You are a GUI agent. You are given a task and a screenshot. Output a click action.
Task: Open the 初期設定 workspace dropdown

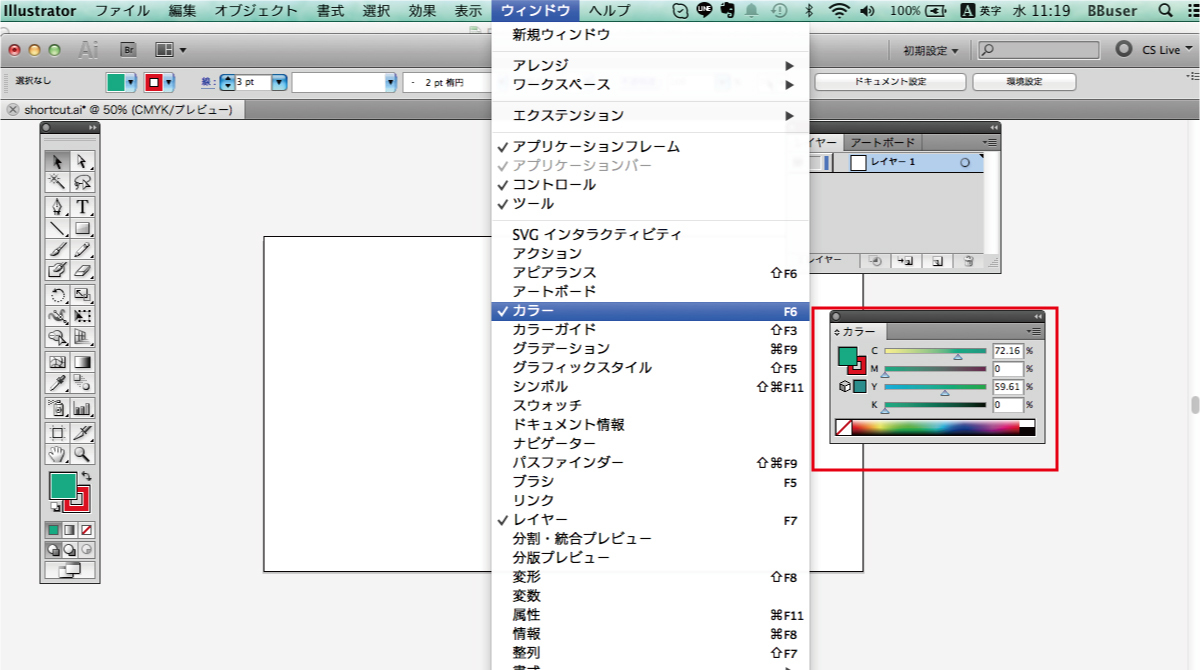[930, 50]
